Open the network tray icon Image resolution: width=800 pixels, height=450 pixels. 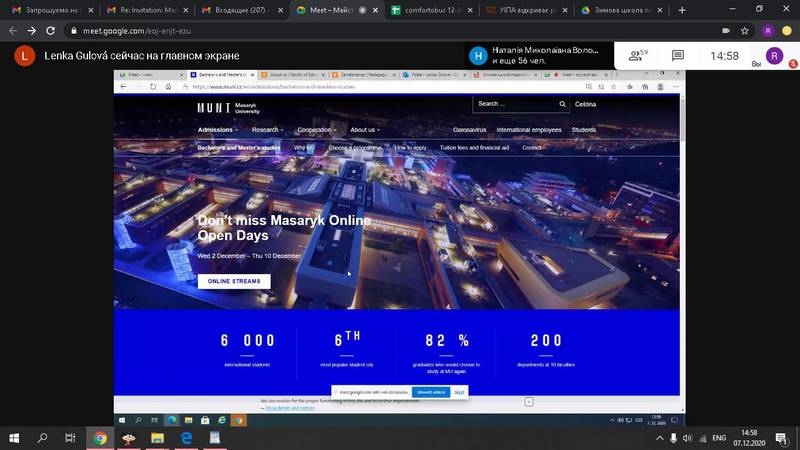coord(702,438)
